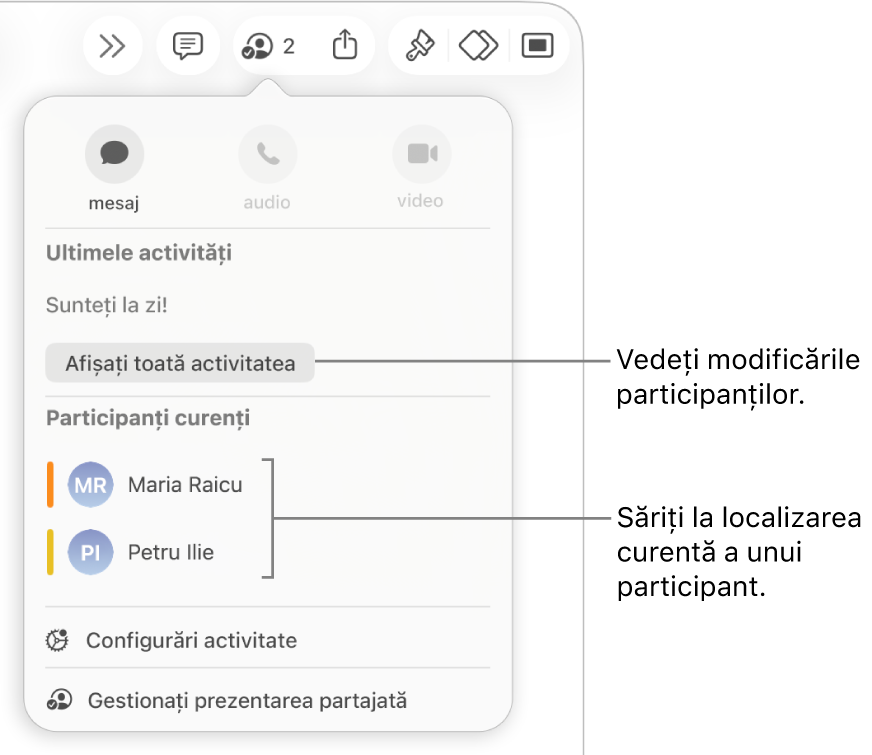Open the Share icon in toolbar
The height and width of the screenshot is (755, 872).
click(345, 44)
